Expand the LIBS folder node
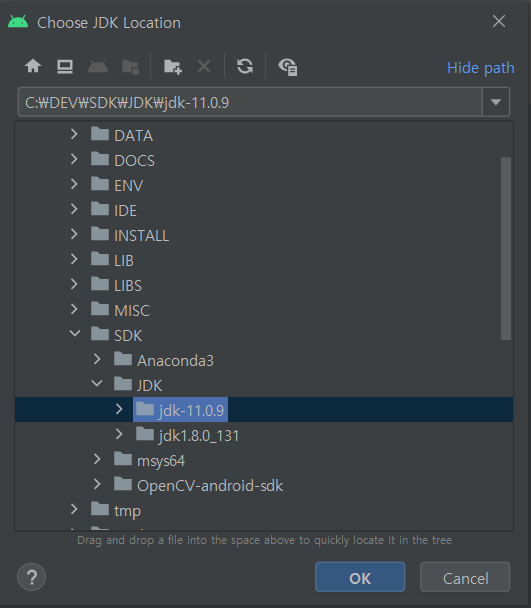This screenshot has width=531, height=608. coord(74,284)
